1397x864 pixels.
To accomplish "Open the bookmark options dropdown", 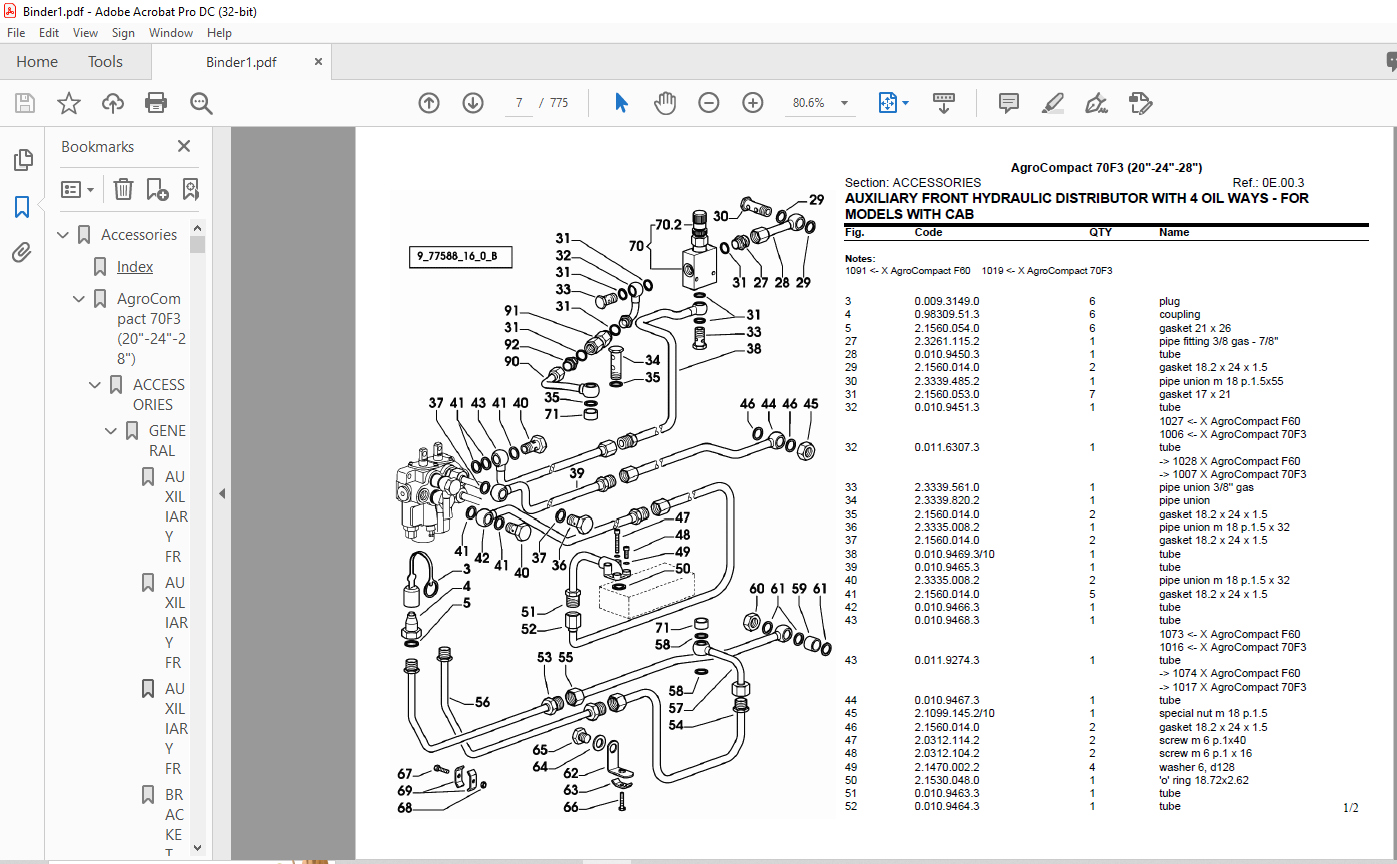I will point(78,189).
